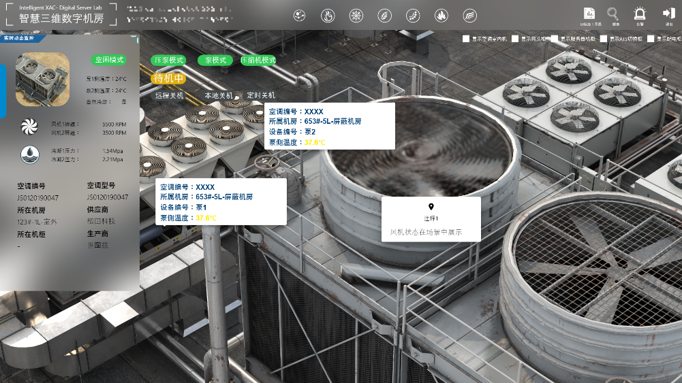The image size is (682, 383).
Task: Click the yellow 待机中 status badge
Action: click(x=168, y=78)
